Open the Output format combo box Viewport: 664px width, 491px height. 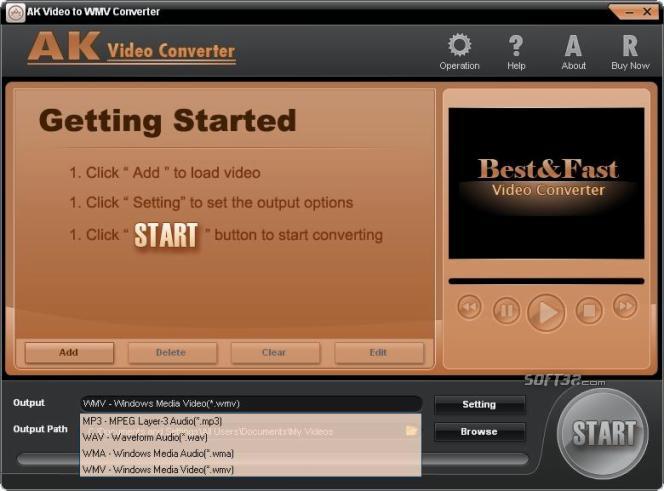(x=251, y=404)
